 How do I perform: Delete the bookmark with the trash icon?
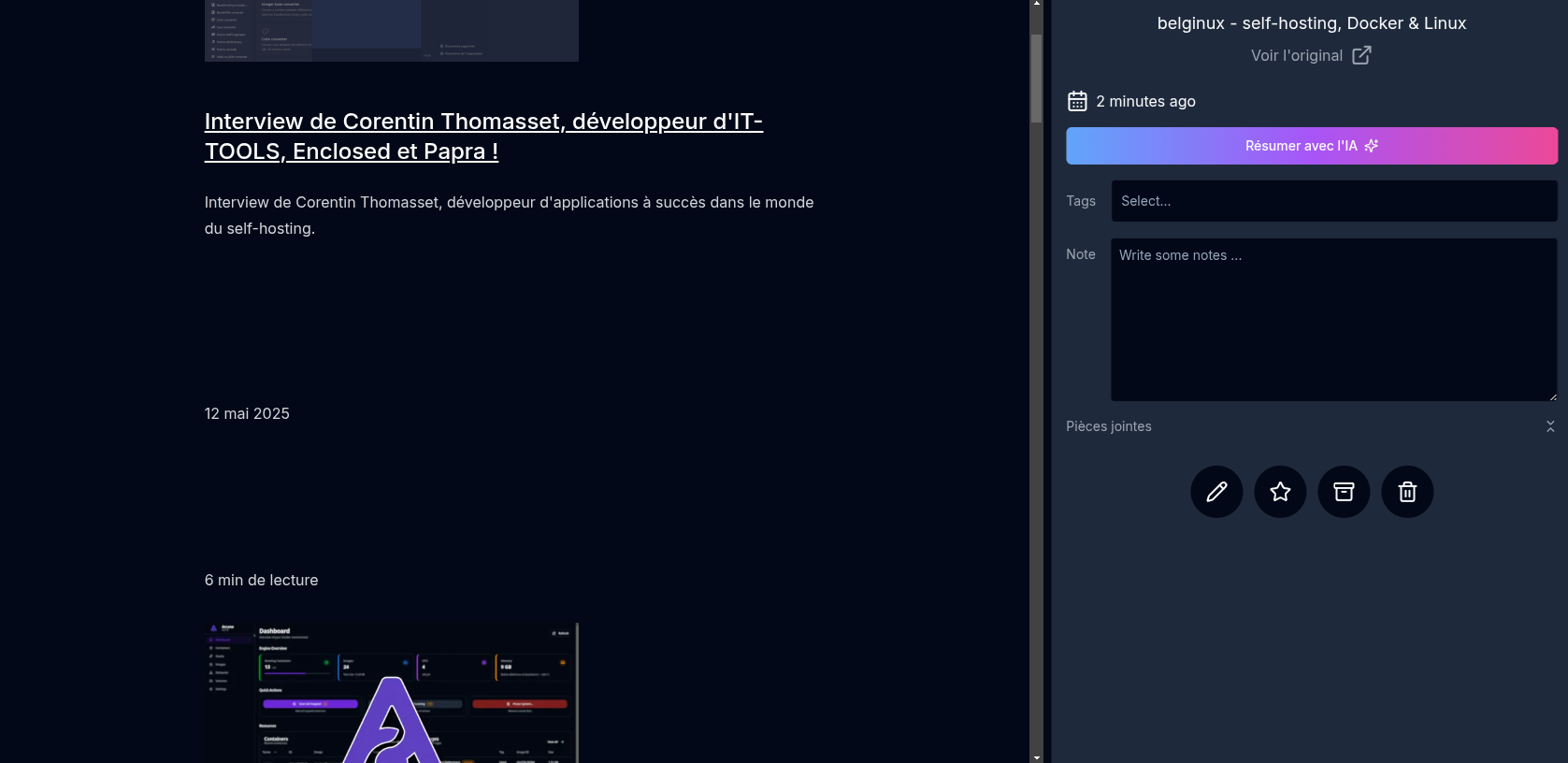(1407, 492)
